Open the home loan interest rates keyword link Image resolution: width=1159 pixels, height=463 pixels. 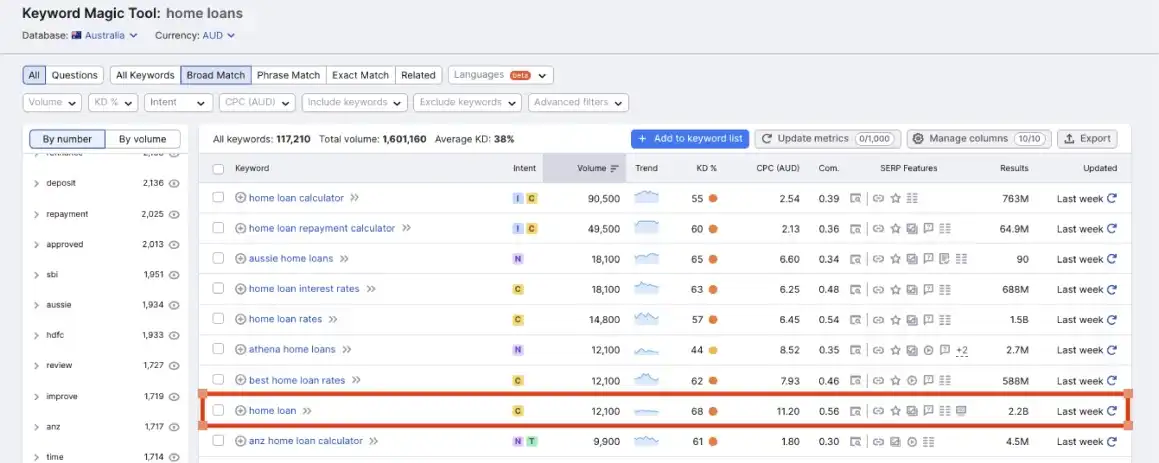tap(304, 289)
